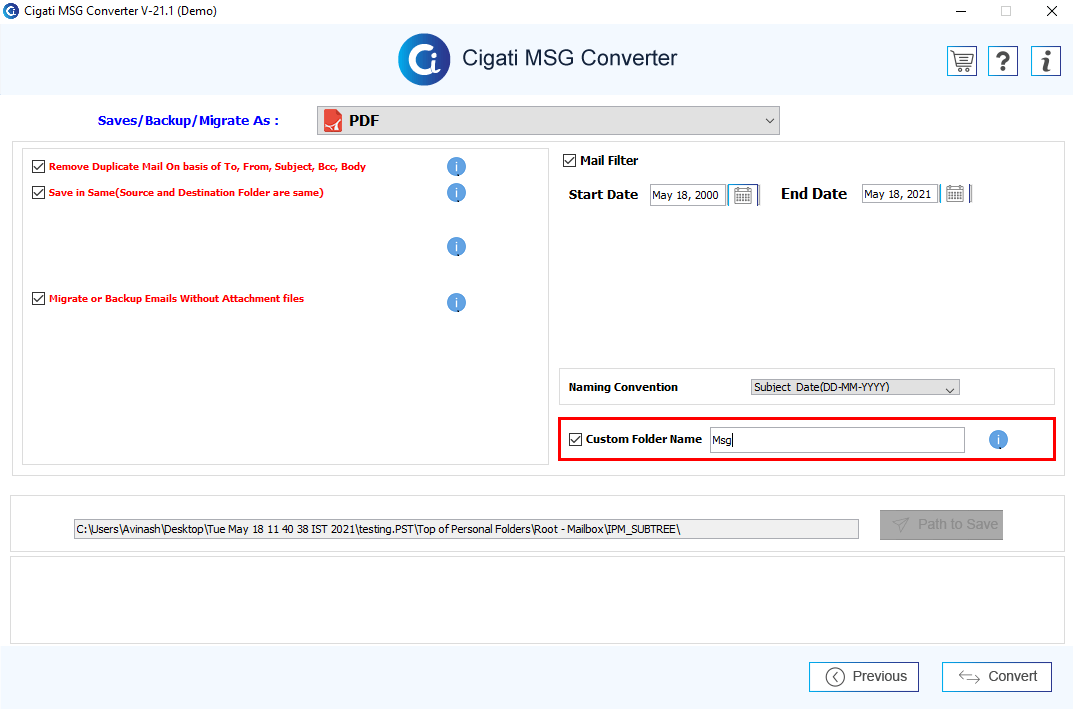Open the shopping cart purchase icon

(x=961, y=62)
